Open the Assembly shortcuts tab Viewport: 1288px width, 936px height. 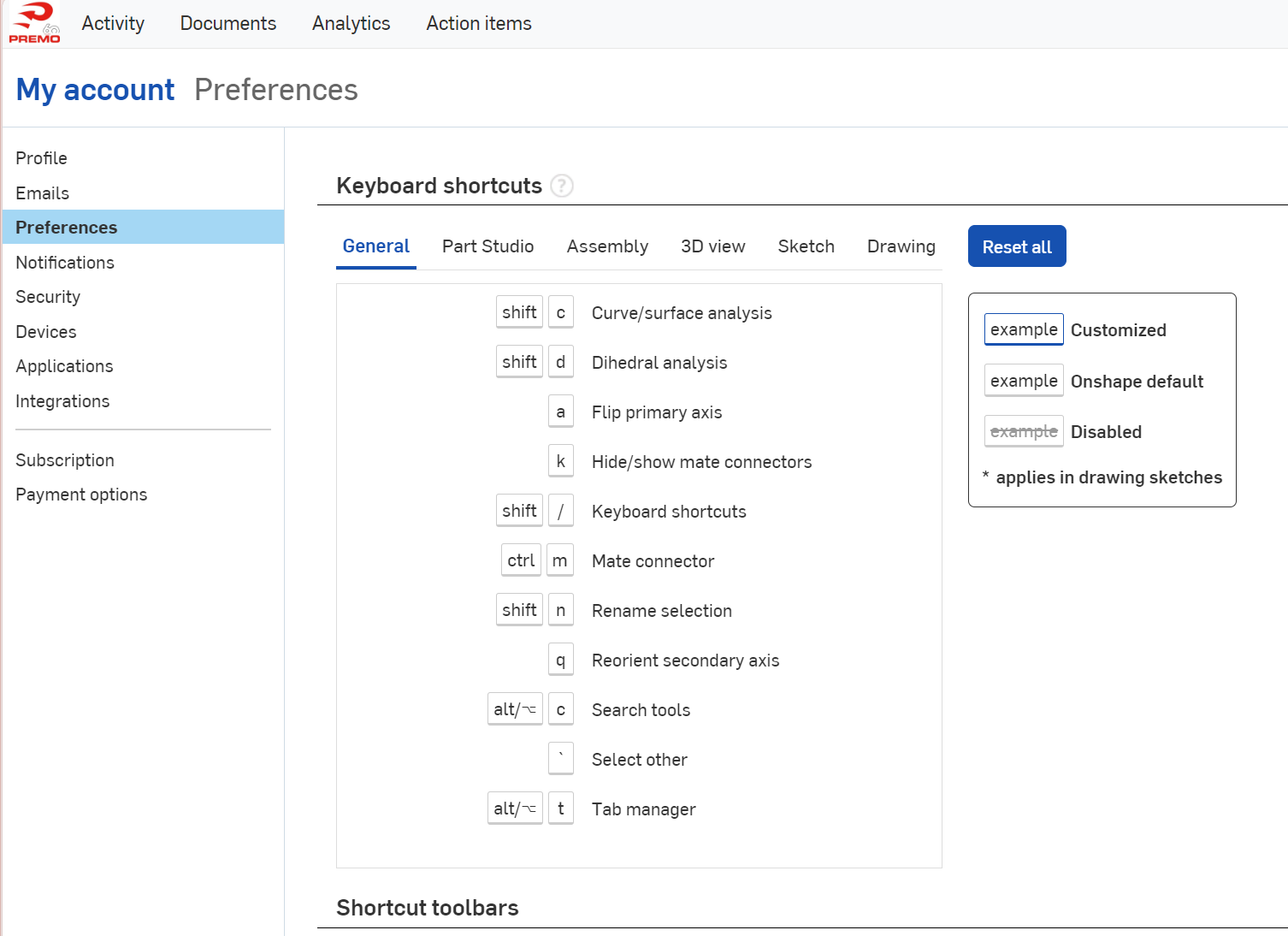click(x=607, y=246)
